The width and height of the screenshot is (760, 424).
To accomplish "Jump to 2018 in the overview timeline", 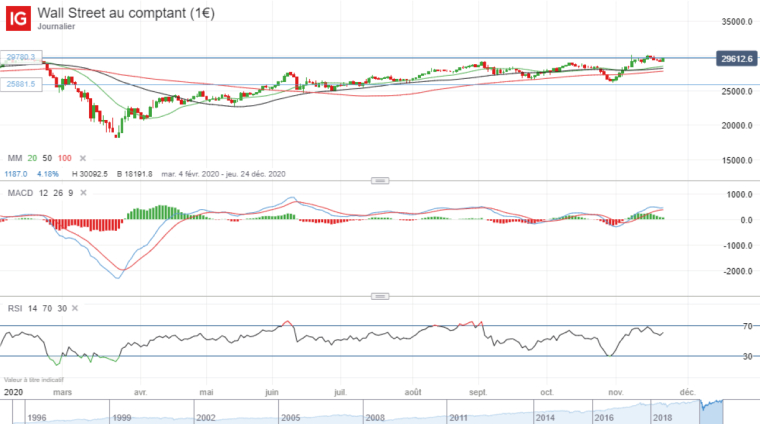I will point(663,418).
